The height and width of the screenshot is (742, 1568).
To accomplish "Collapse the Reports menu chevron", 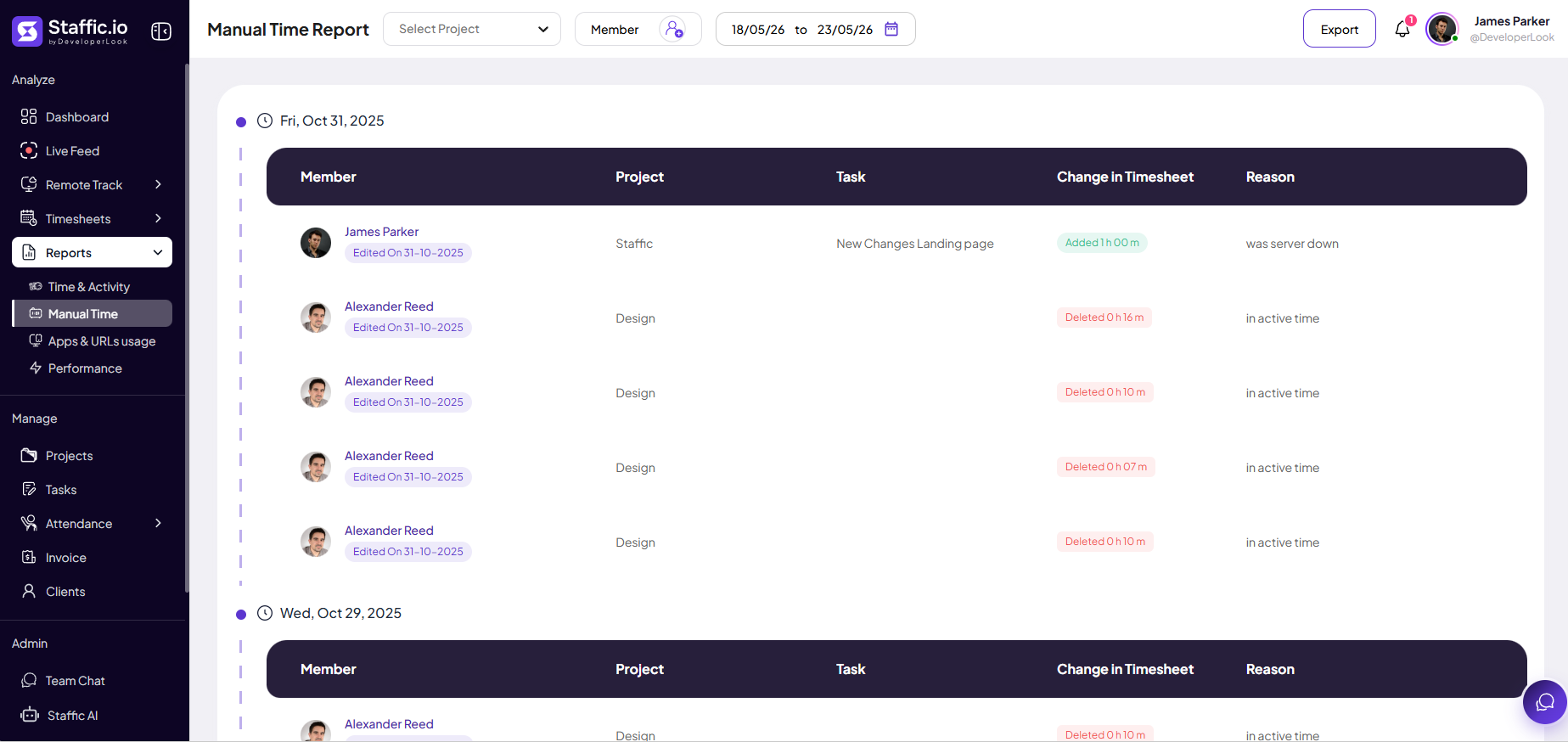I will click(158, 252).
